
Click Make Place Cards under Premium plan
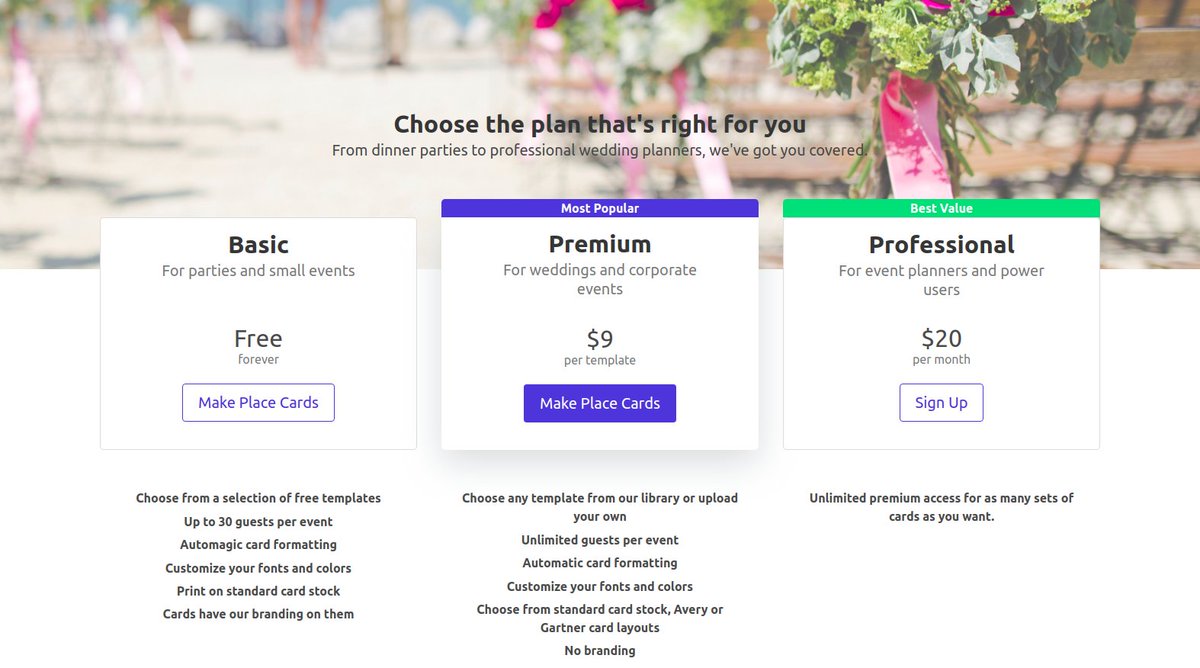pos(600,404)
